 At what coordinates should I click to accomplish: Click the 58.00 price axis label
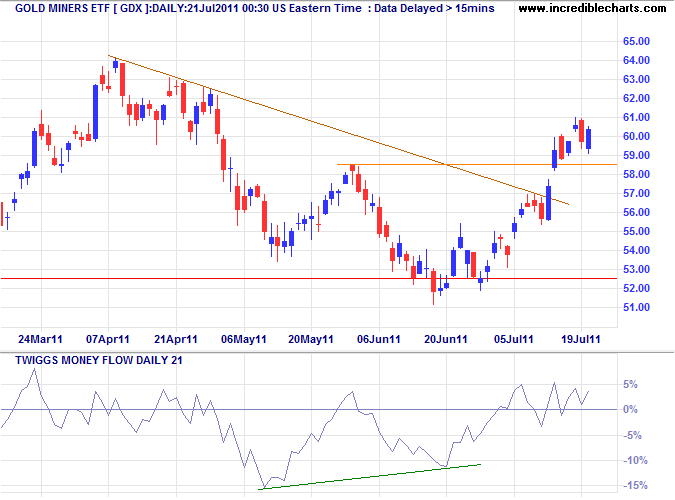click(x=636, y=174)
